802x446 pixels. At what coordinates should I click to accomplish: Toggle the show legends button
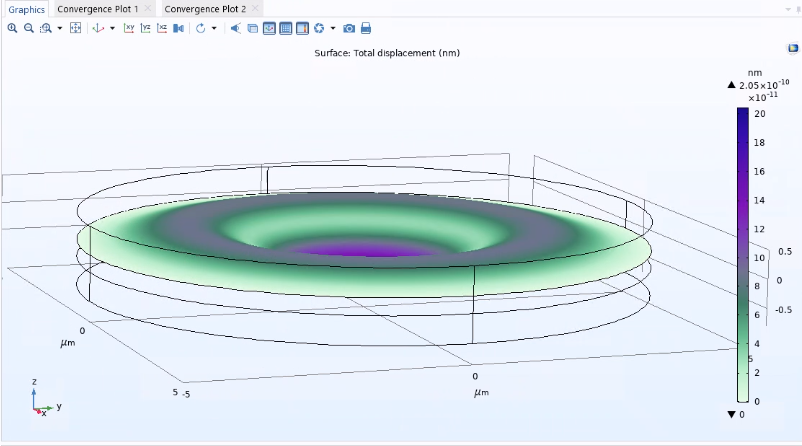pos(302,29)
